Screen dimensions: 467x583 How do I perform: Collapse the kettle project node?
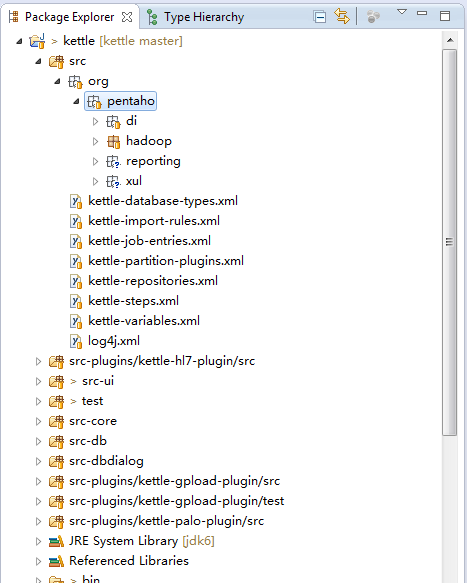(x=19, y=41)
